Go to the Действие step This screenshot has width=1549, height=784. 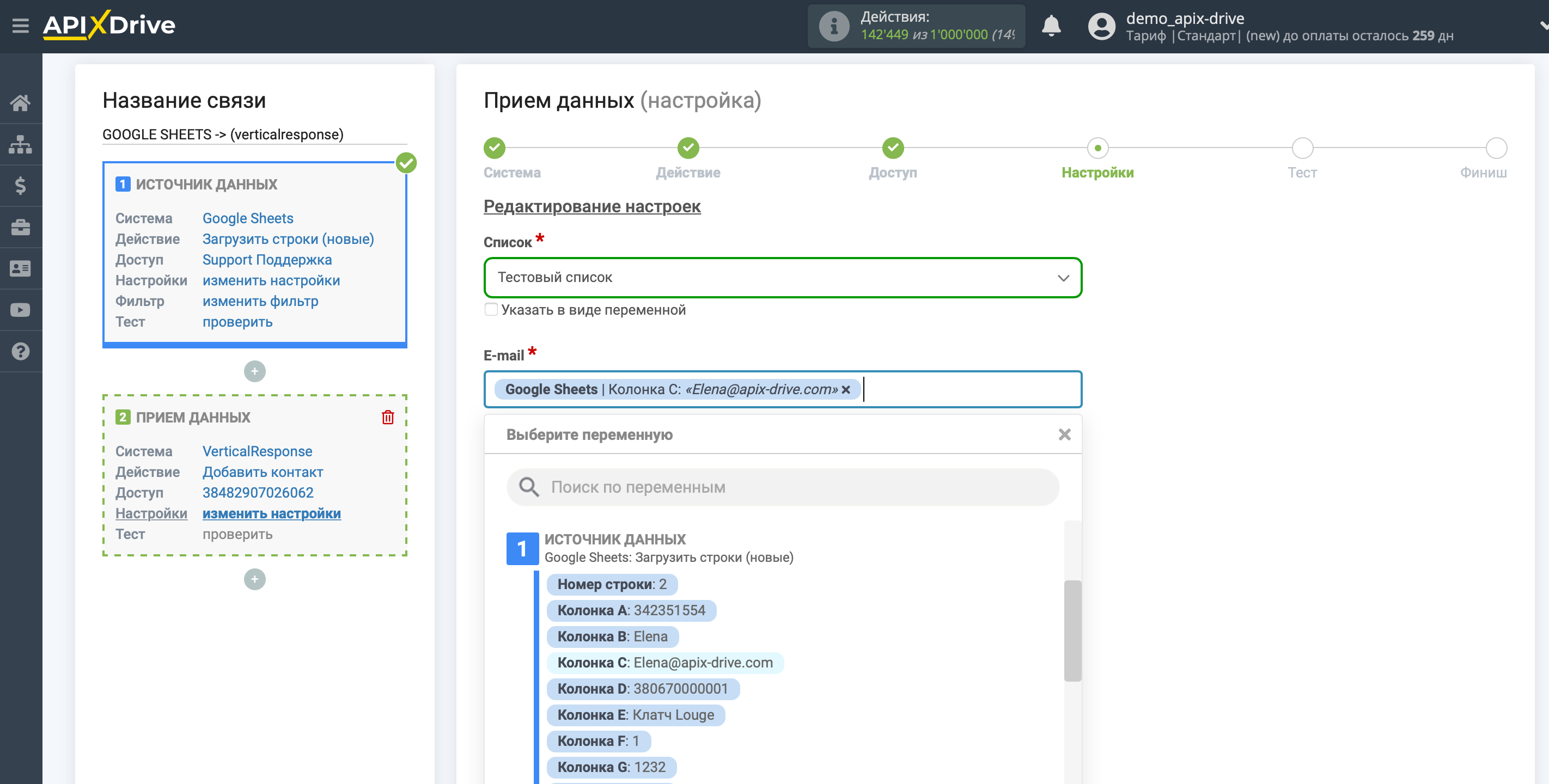[x=688, y=148]
